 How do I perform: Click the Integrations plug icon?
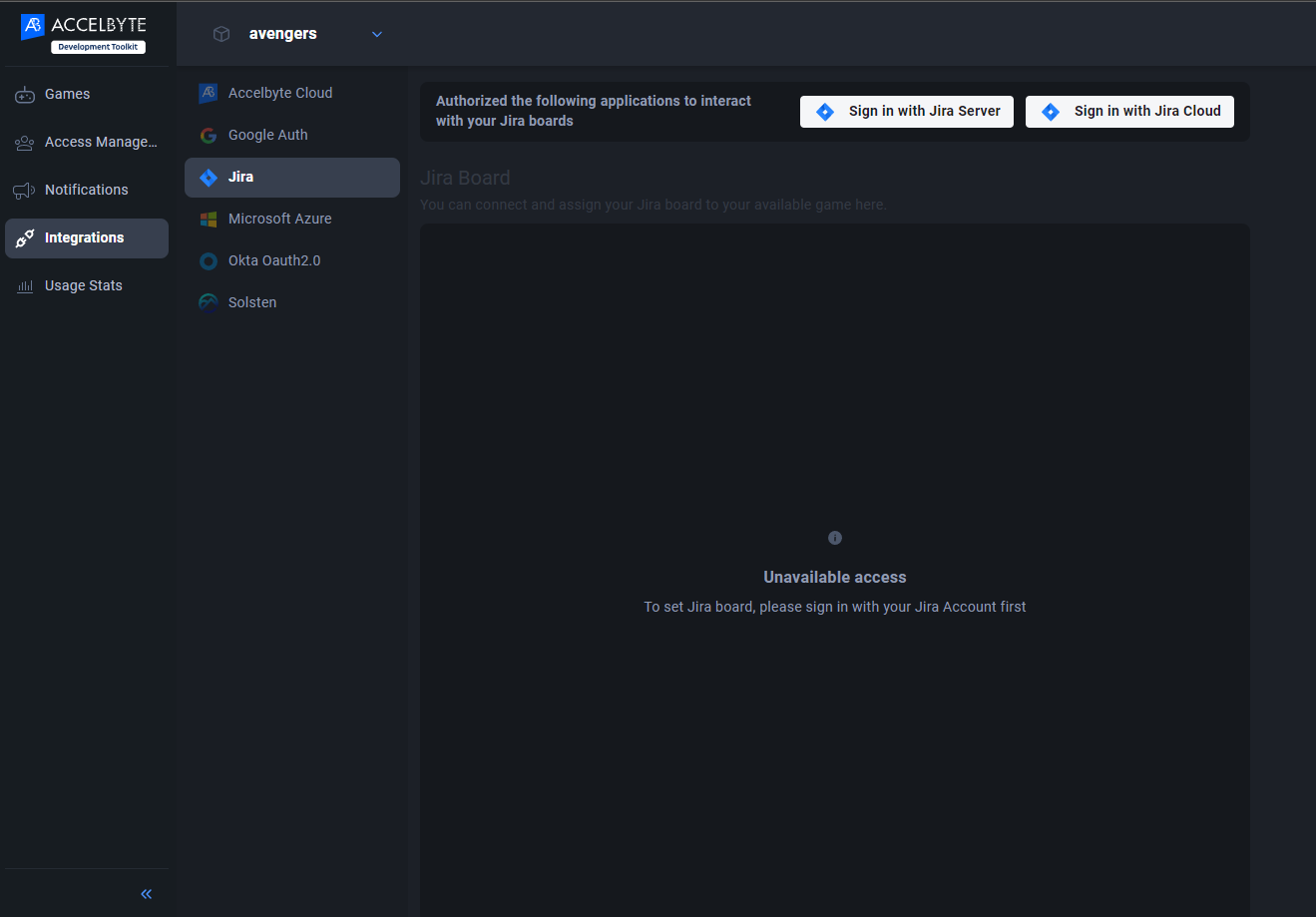(x=25, y=238)
